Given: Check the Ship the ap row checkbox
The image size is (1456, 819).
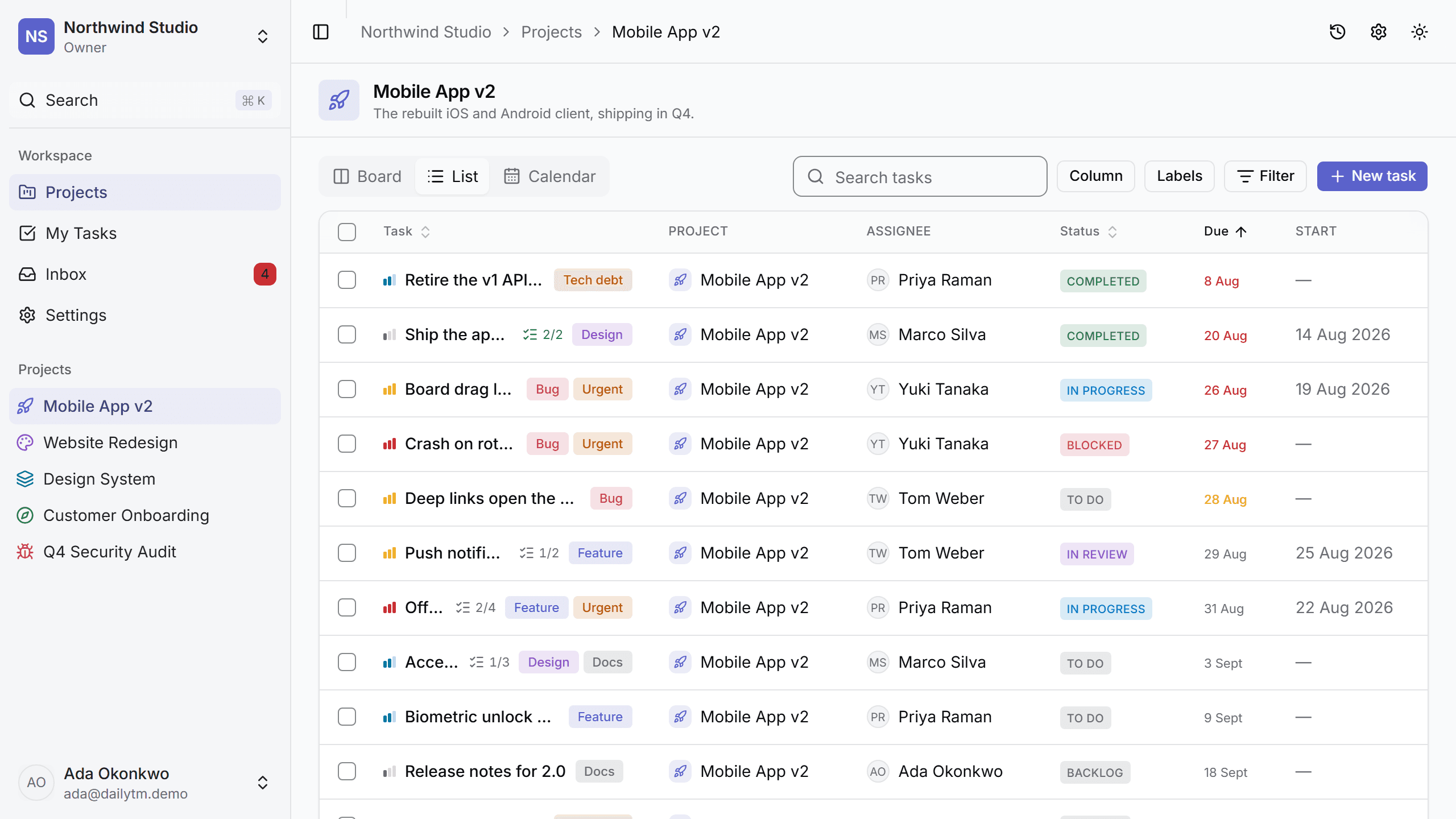Looking at the screenshot, I should click(x=347, y=334).
